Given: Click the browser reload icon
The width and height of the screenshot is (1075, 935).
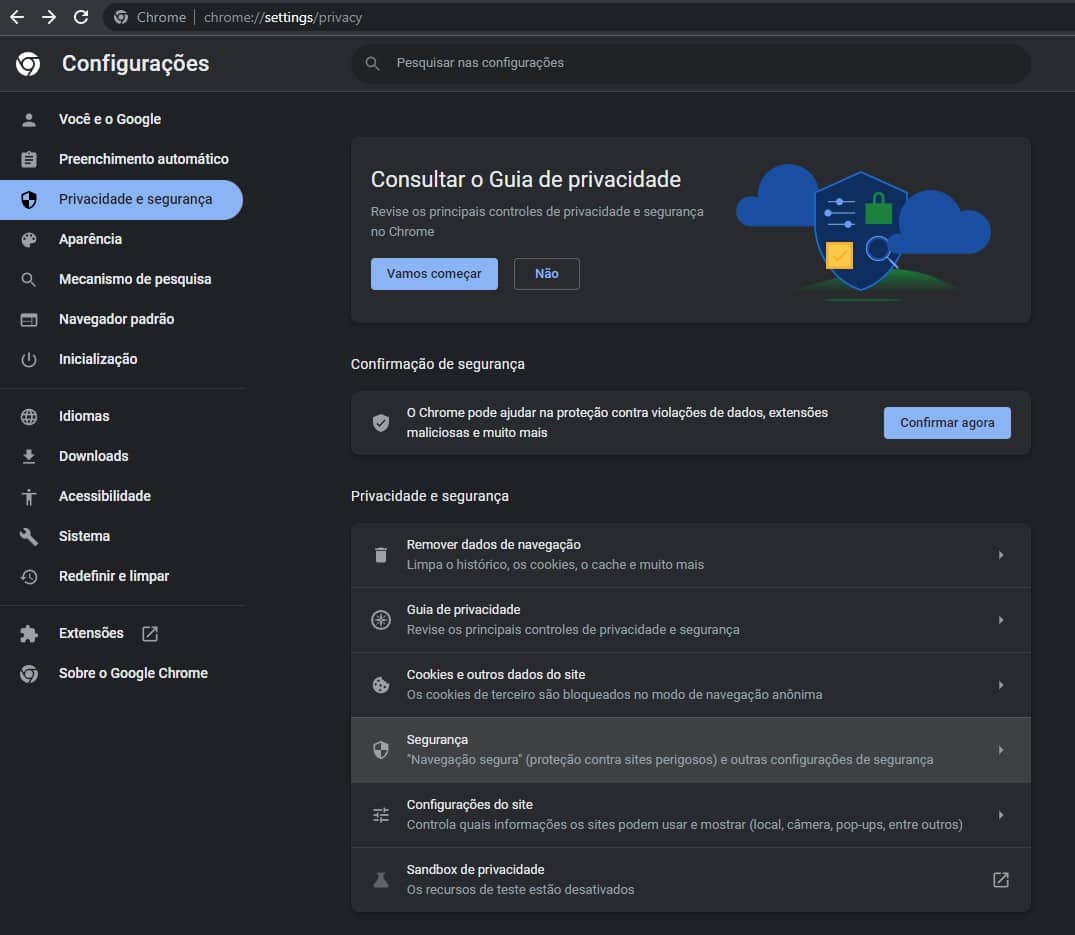Looking at the screenshot, I should tap(81, 17).
